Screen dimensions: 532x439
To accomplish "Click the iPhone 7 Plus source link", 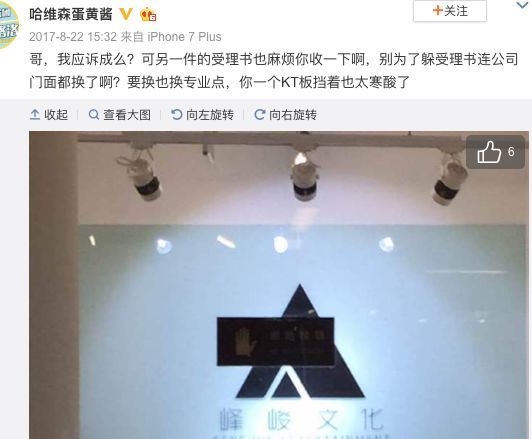I will point(184,37).
